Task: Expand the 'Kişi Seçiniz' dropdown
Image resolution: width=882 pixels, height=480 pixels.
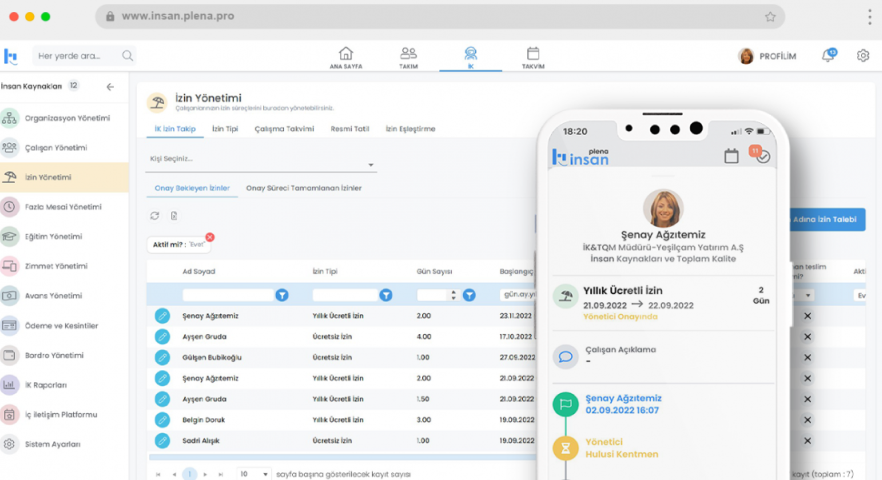Action: coord(371,165)
